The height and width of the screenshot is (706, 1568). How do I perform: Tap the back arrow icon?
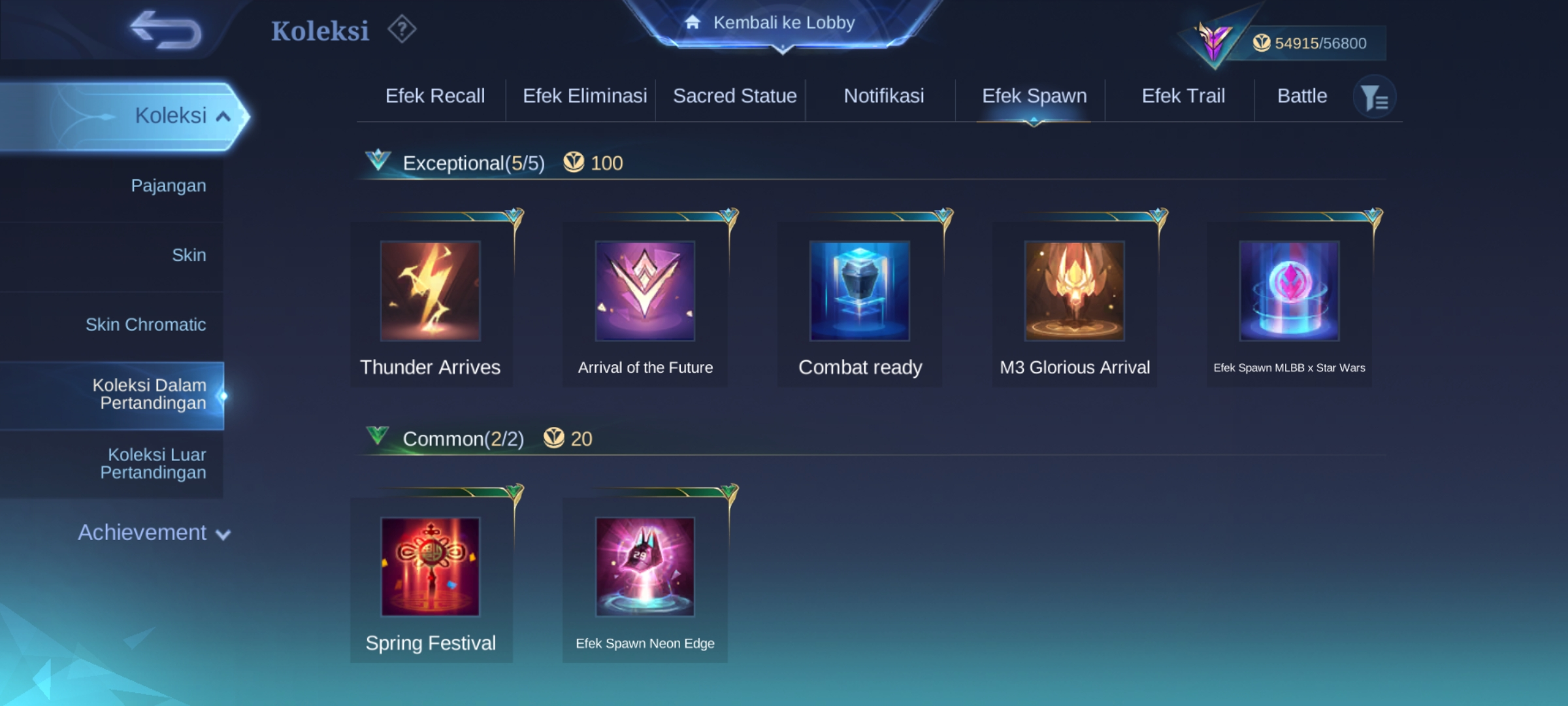[166, 30]
